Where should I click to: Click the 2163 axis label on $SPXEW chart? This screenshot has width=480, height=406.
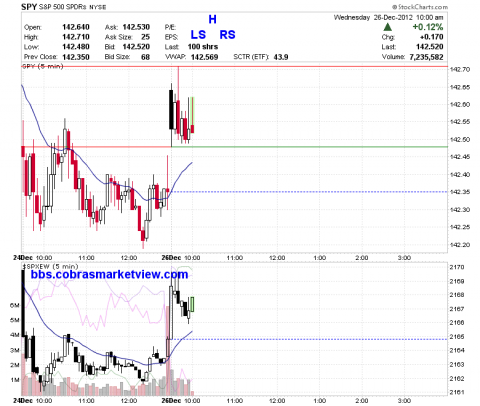(457, 364)
